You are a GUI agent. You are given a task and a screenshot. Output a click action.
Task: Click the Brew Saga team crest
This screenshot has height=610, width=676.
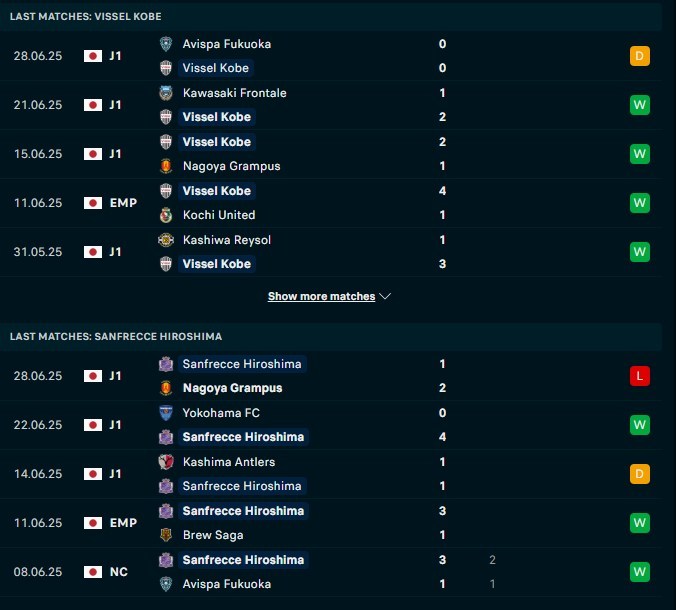coord(166,535)
